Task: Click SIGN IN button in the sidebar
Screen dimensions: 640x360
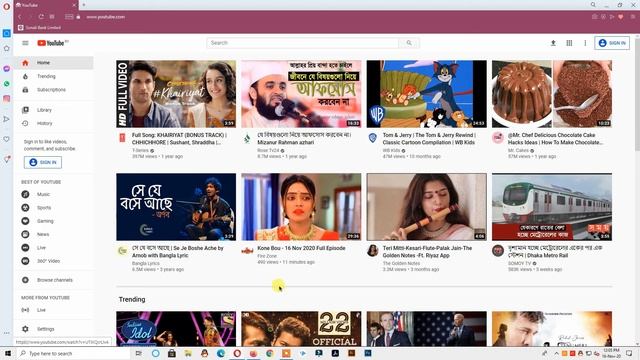Action: (43, 162)
